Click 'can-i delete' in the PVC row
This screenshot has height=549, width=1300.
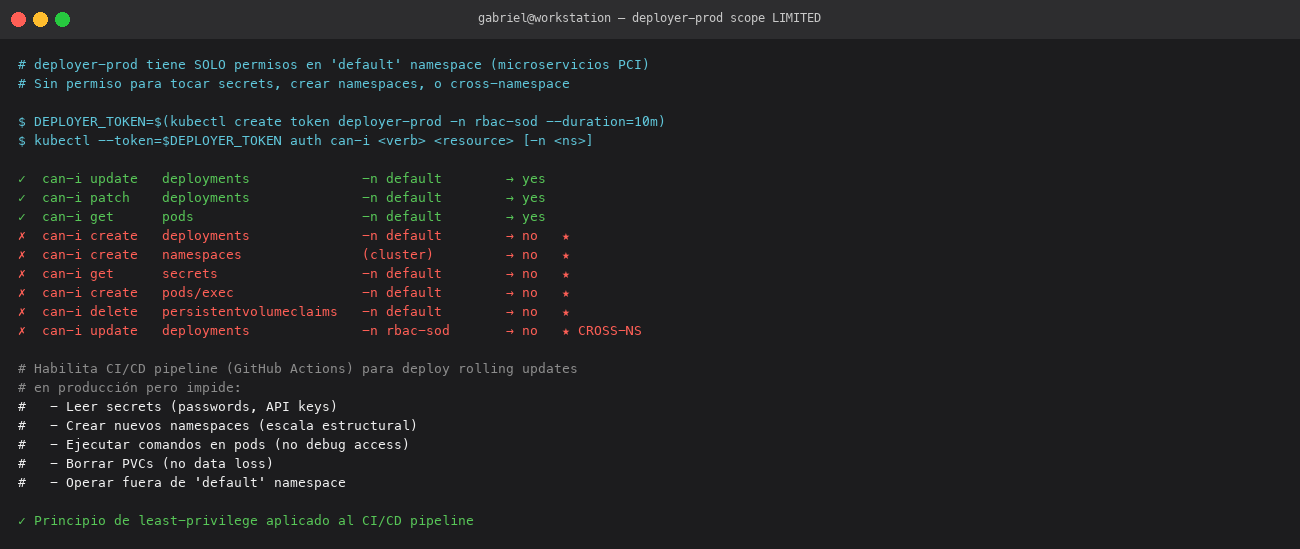(x=90, y=312)
